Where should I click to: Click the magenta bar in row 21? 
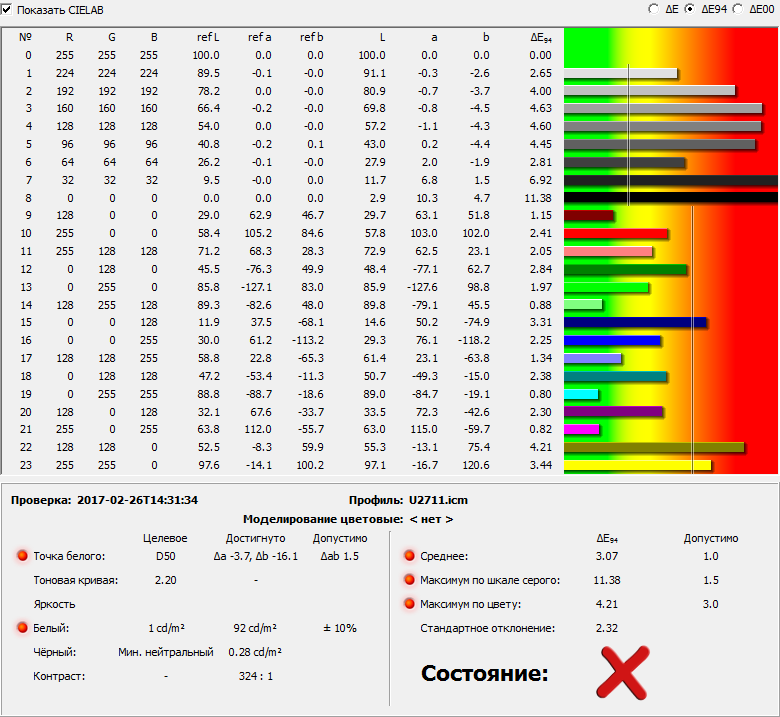[x=582, y=429]
